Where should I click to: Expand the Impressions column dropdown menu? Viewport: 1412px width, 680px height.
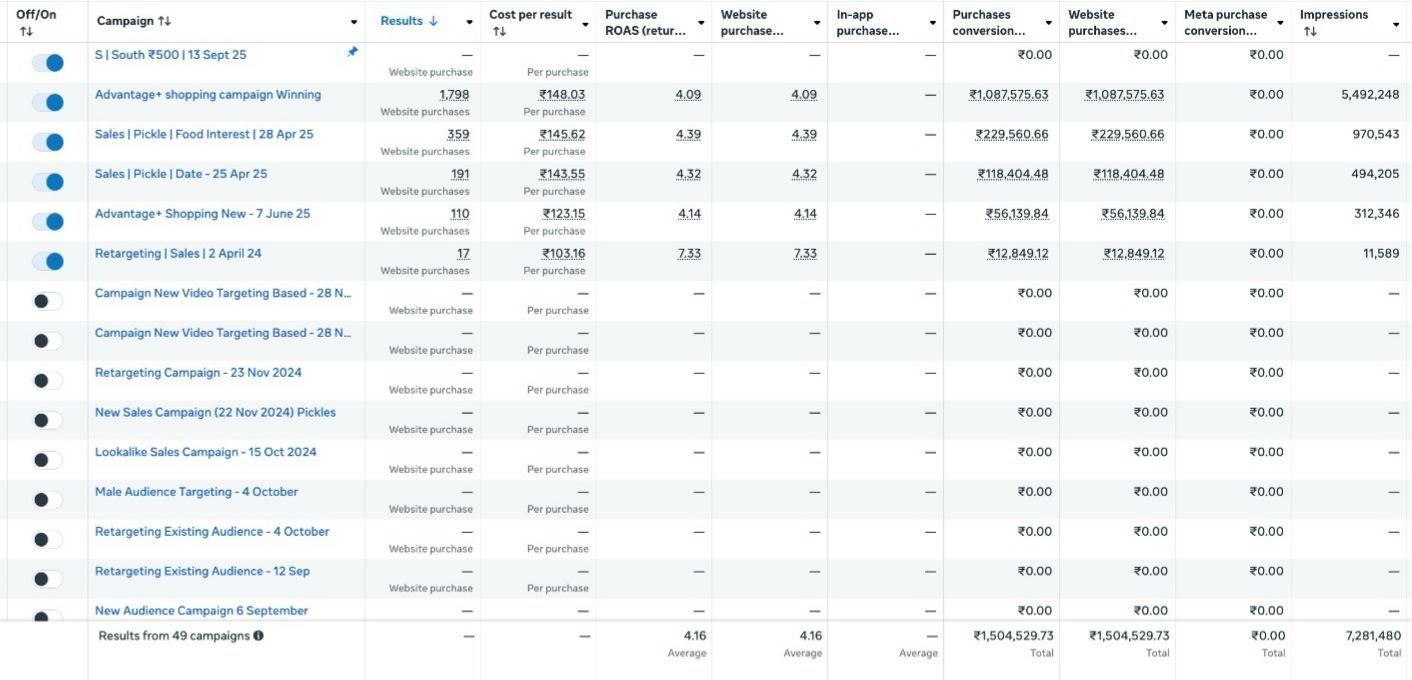click(x=1396, y=23)
